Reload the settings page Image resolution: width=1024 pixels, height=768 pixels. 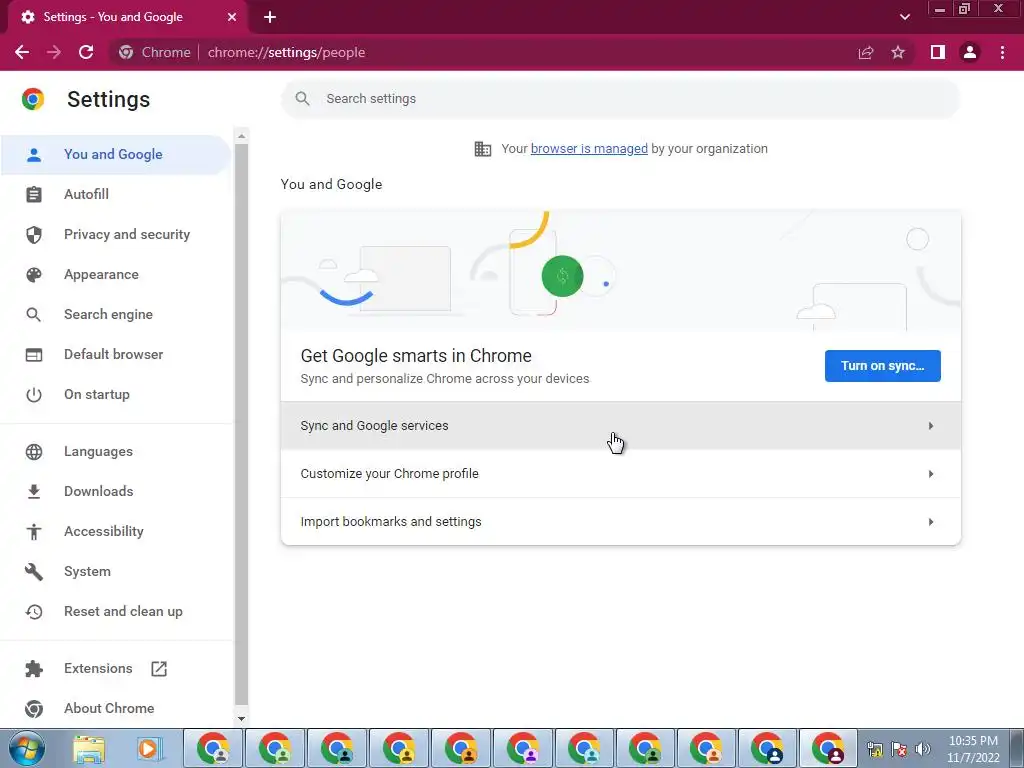coord(86,52)
